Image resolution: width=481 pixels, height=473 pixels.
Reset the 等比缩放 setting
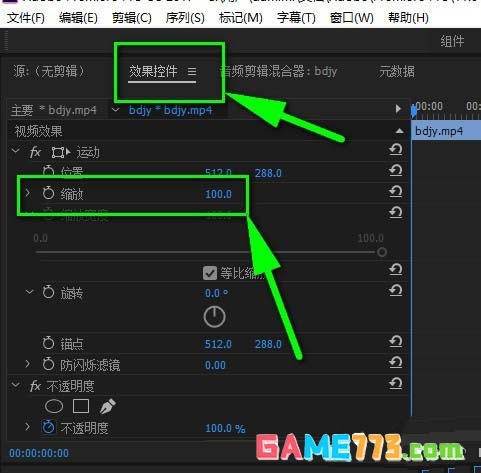[396, 269]
